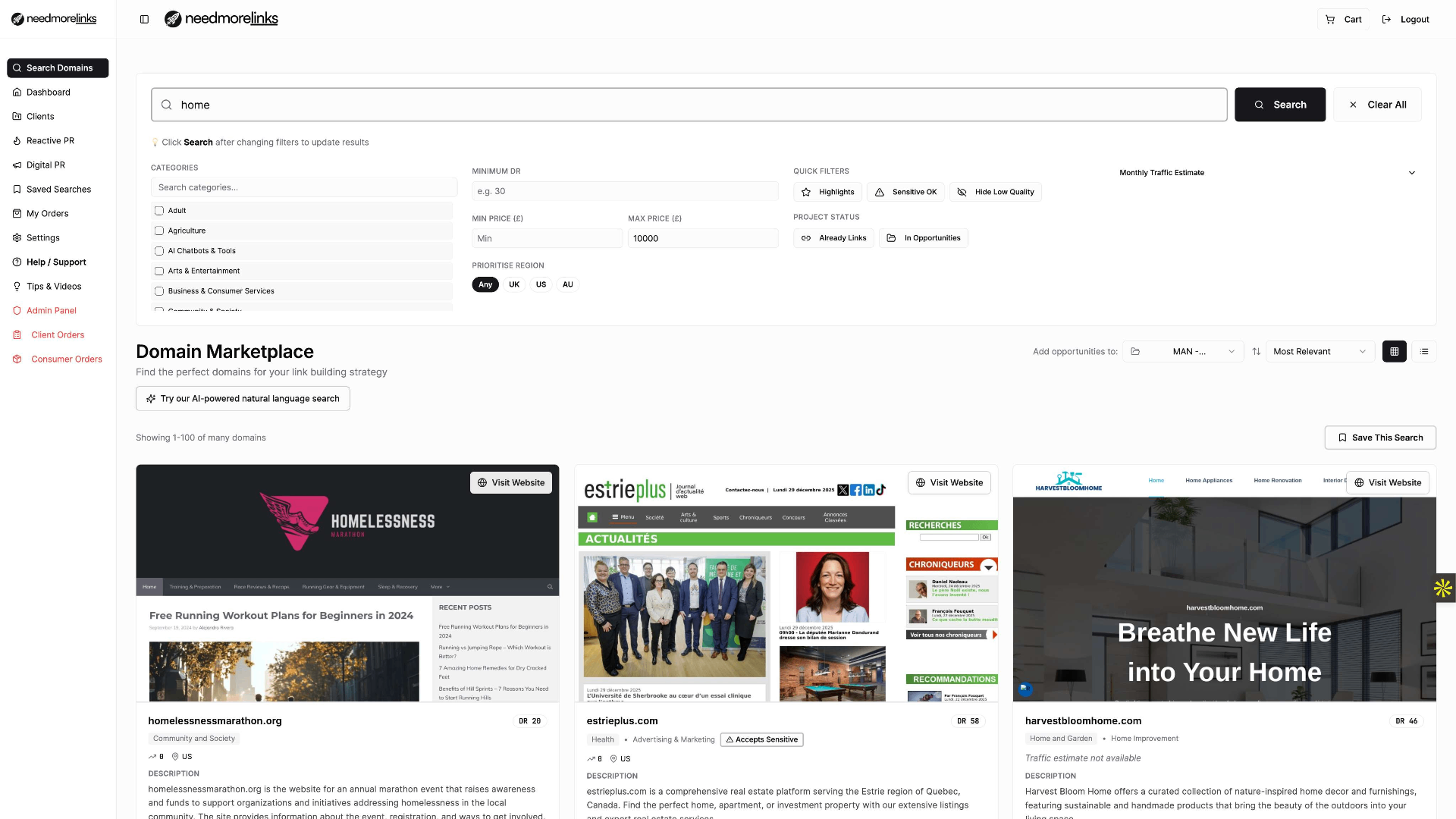Image resolution: width=1456 pixels, height=819 pixels.
Task: Select UK region pill
Action: [x=514, y=284]
